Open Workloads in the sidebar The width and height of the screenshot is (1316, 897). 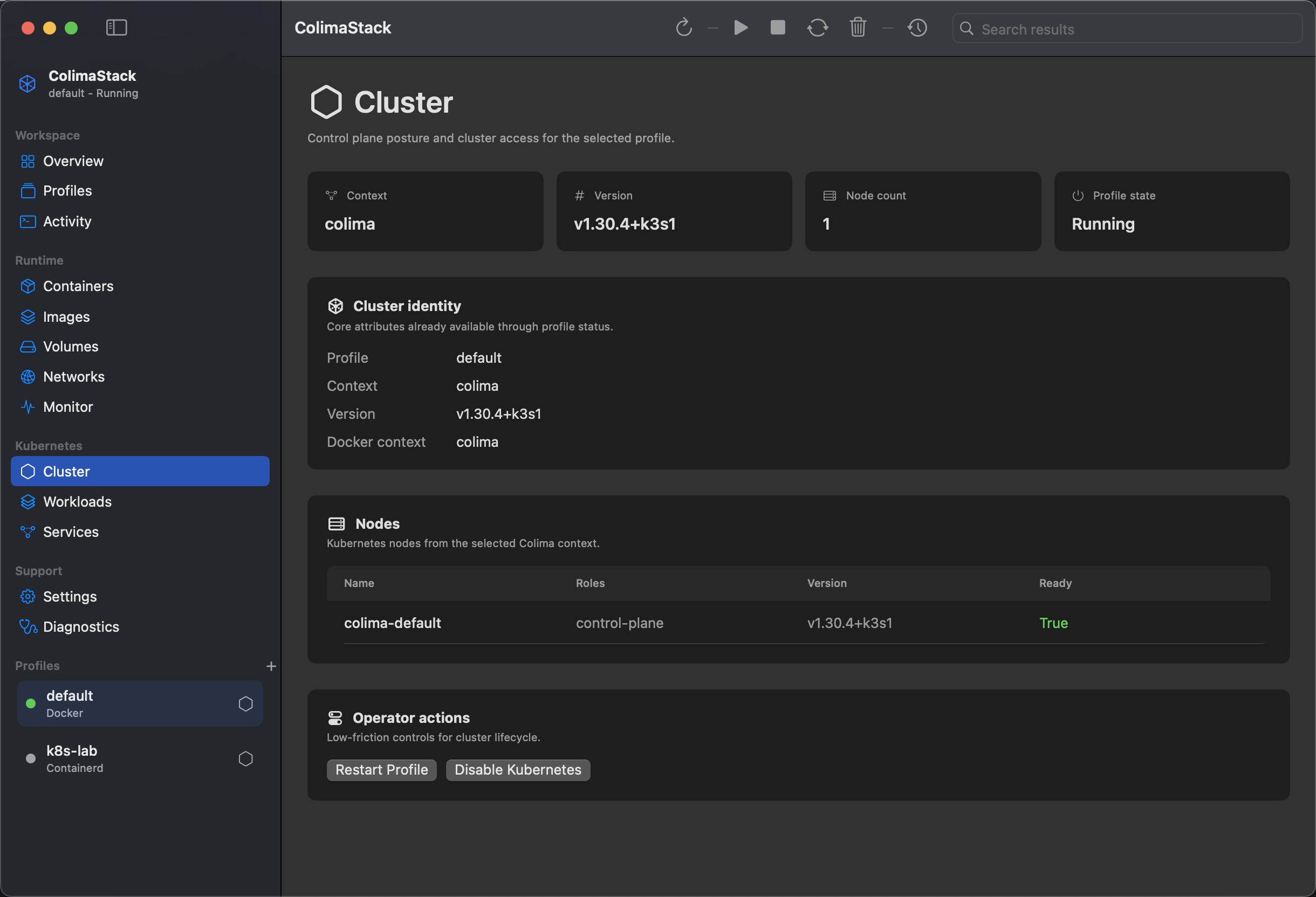click(x=140, y=502)
